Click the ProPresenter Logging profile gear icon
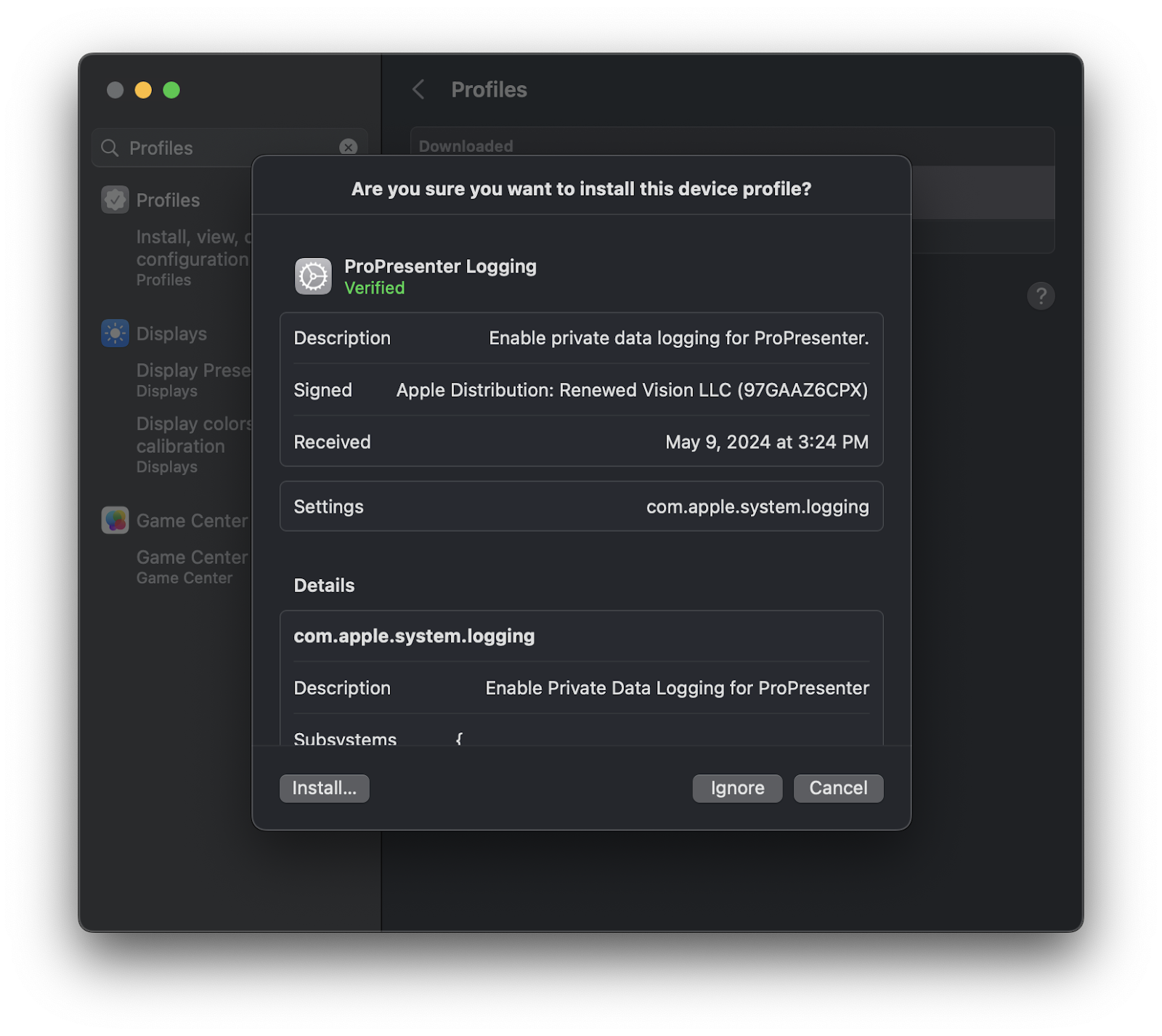 point(313,276)
